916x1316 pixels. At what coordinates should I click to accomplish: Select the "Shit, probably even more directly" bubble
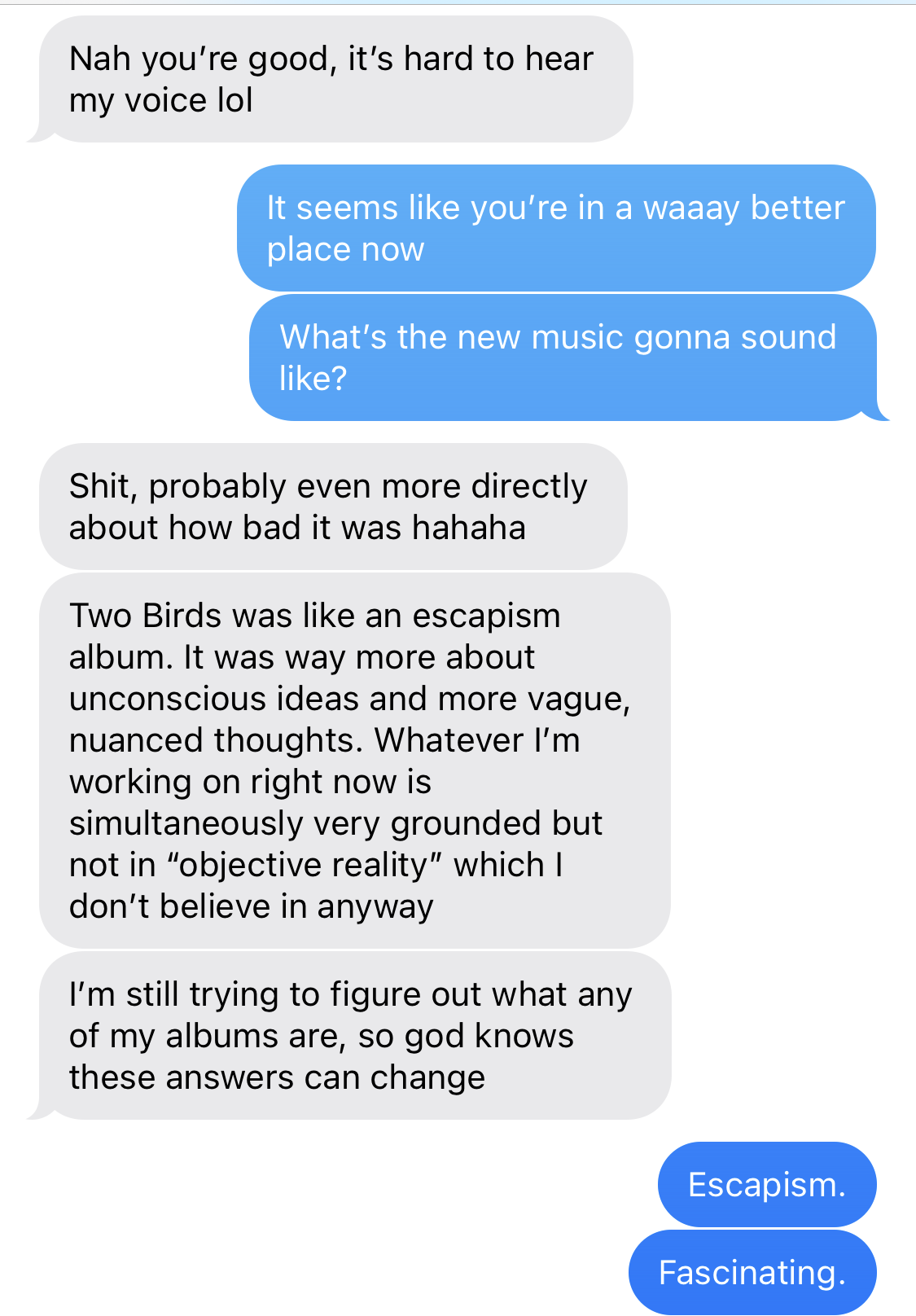[x=333, y=507]
